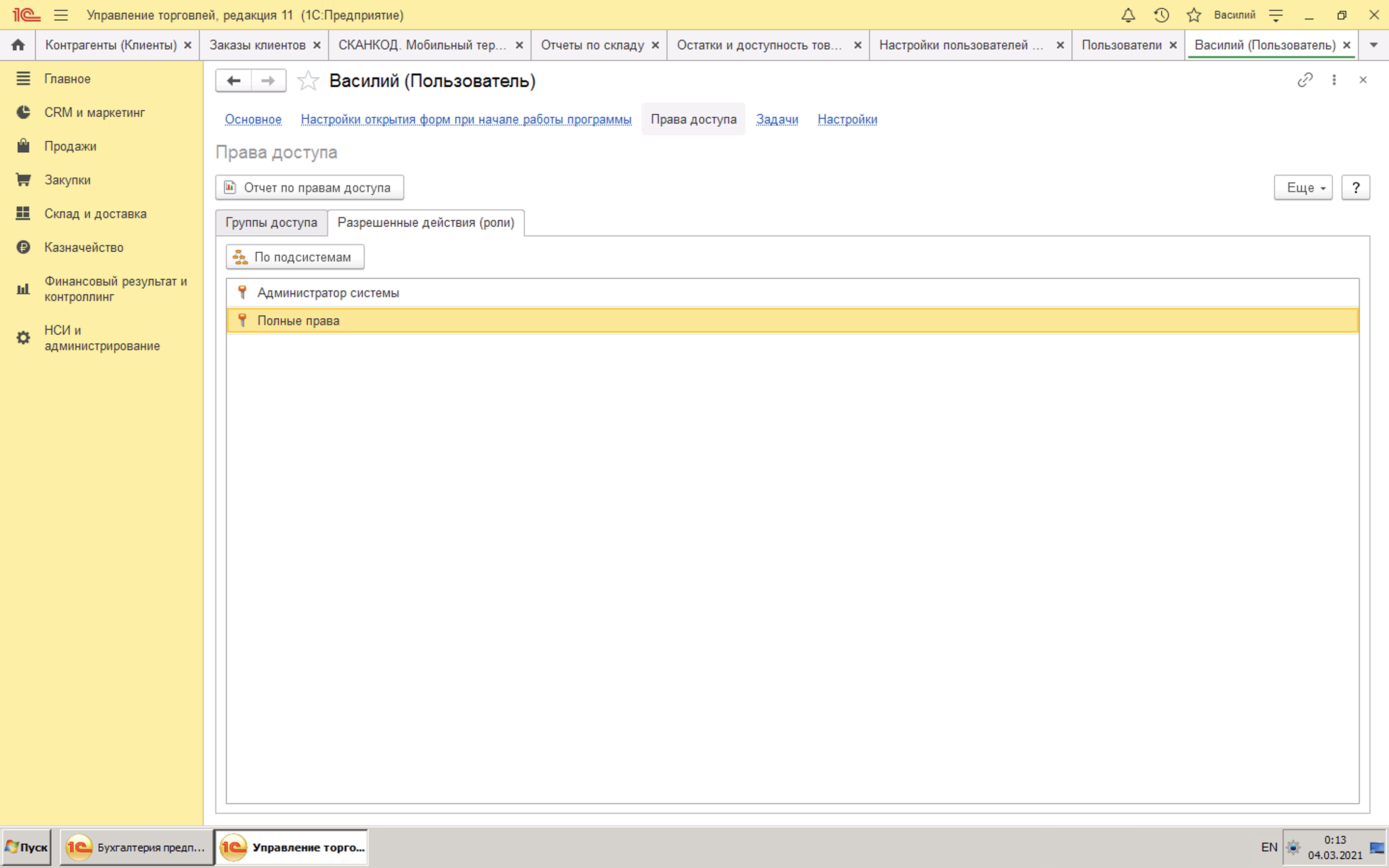
Task: Open the service settings lines icon
Action: (1275, 15)
